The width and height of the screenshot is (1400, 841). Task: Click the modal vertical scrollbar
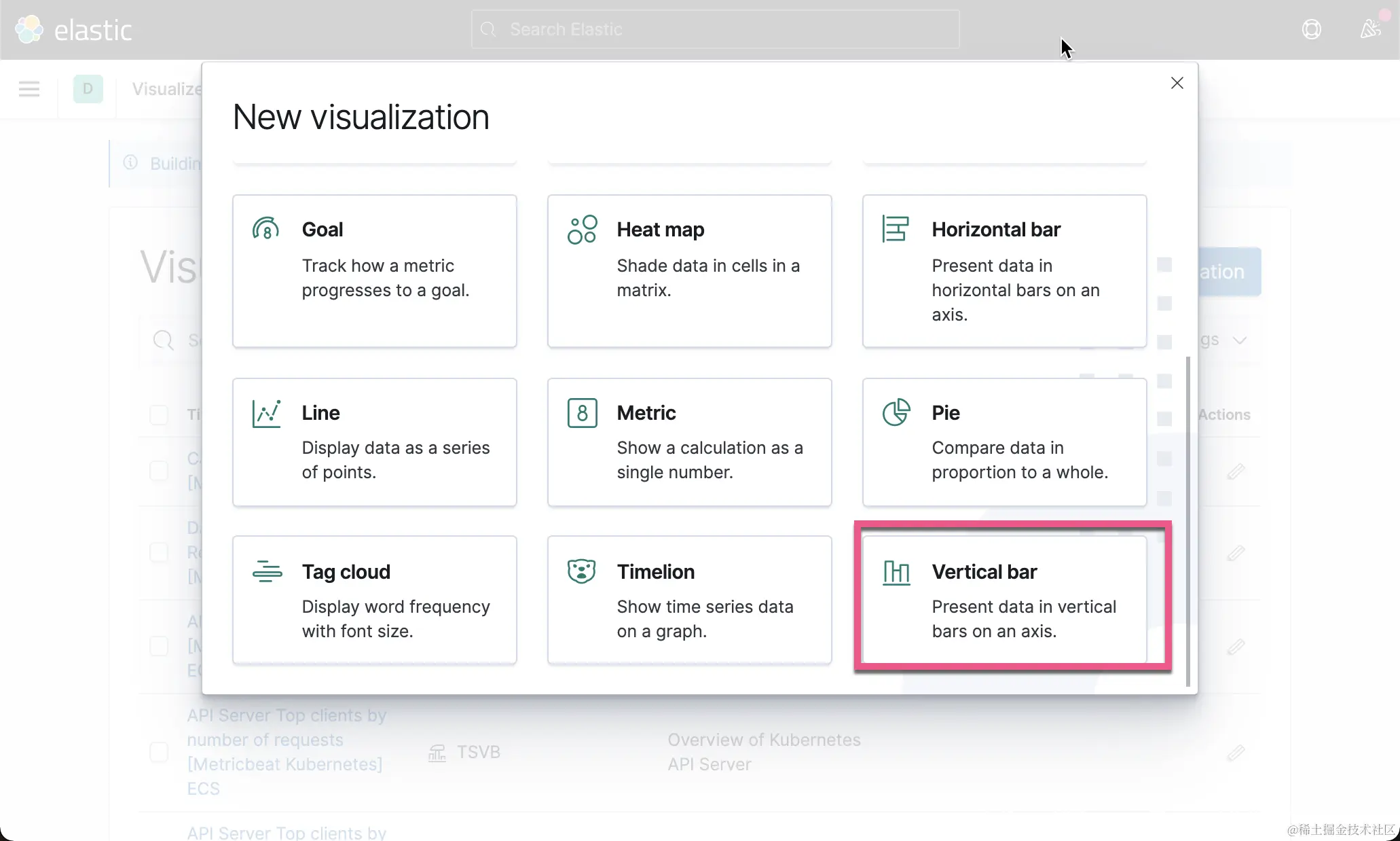click(x=1187, y=520)
